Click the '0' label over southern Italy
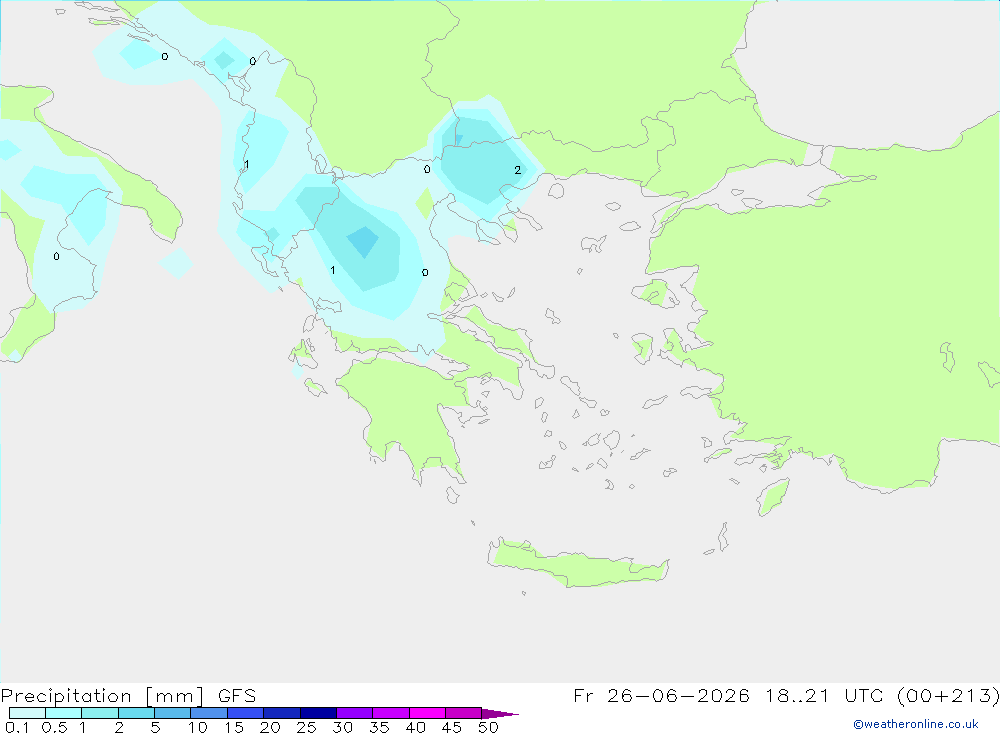Image resolution: width=1000 pixels, height=733 pixels. pos(56,256)
